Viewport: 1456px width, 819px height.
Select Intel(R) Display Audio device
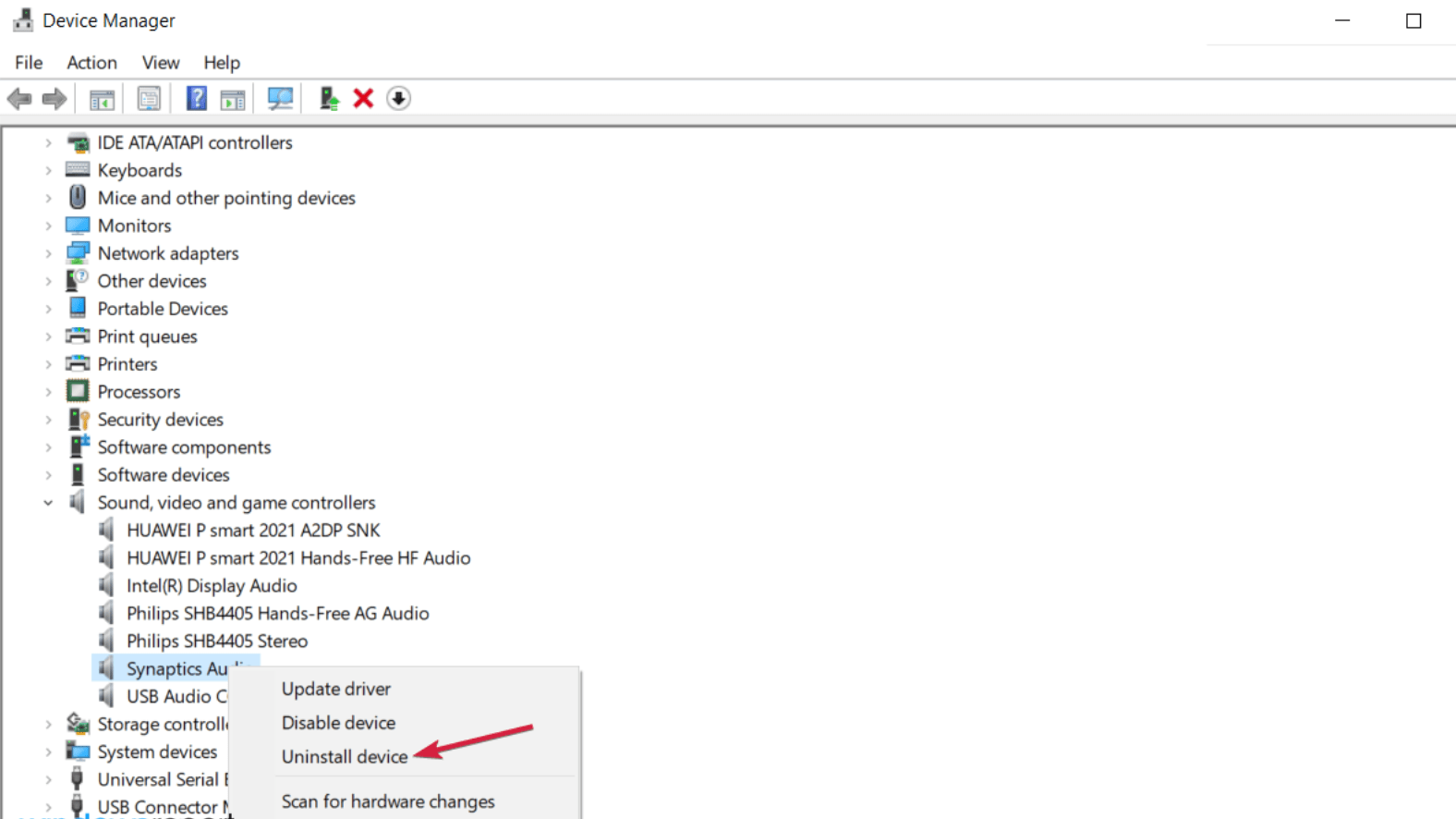tap(212, 586)
